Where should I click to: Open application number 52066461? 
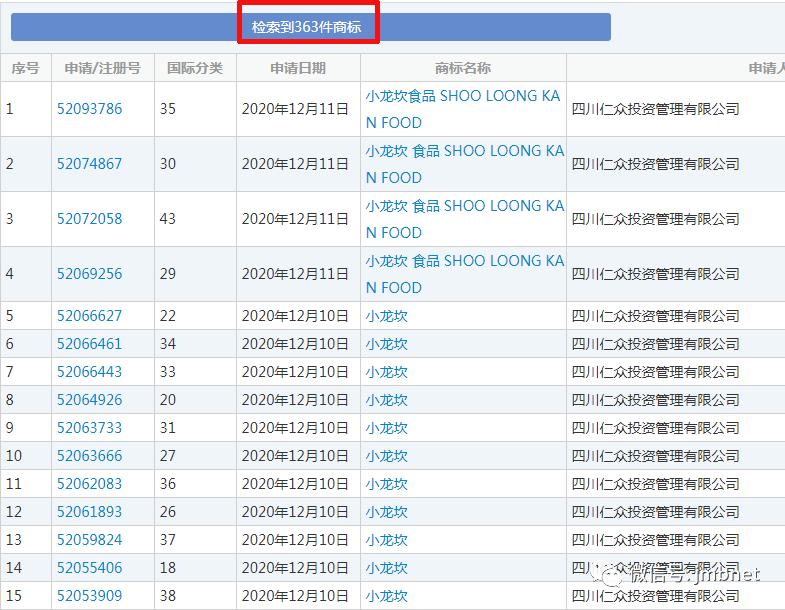tap(89, 344)
